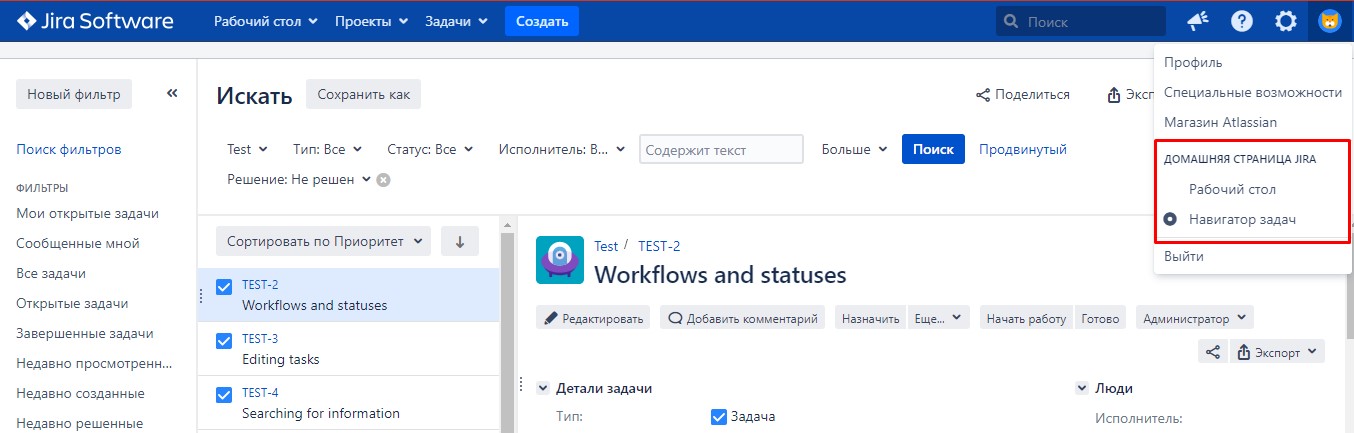Click the task type icon next to Задача

[x=719, y=417]
